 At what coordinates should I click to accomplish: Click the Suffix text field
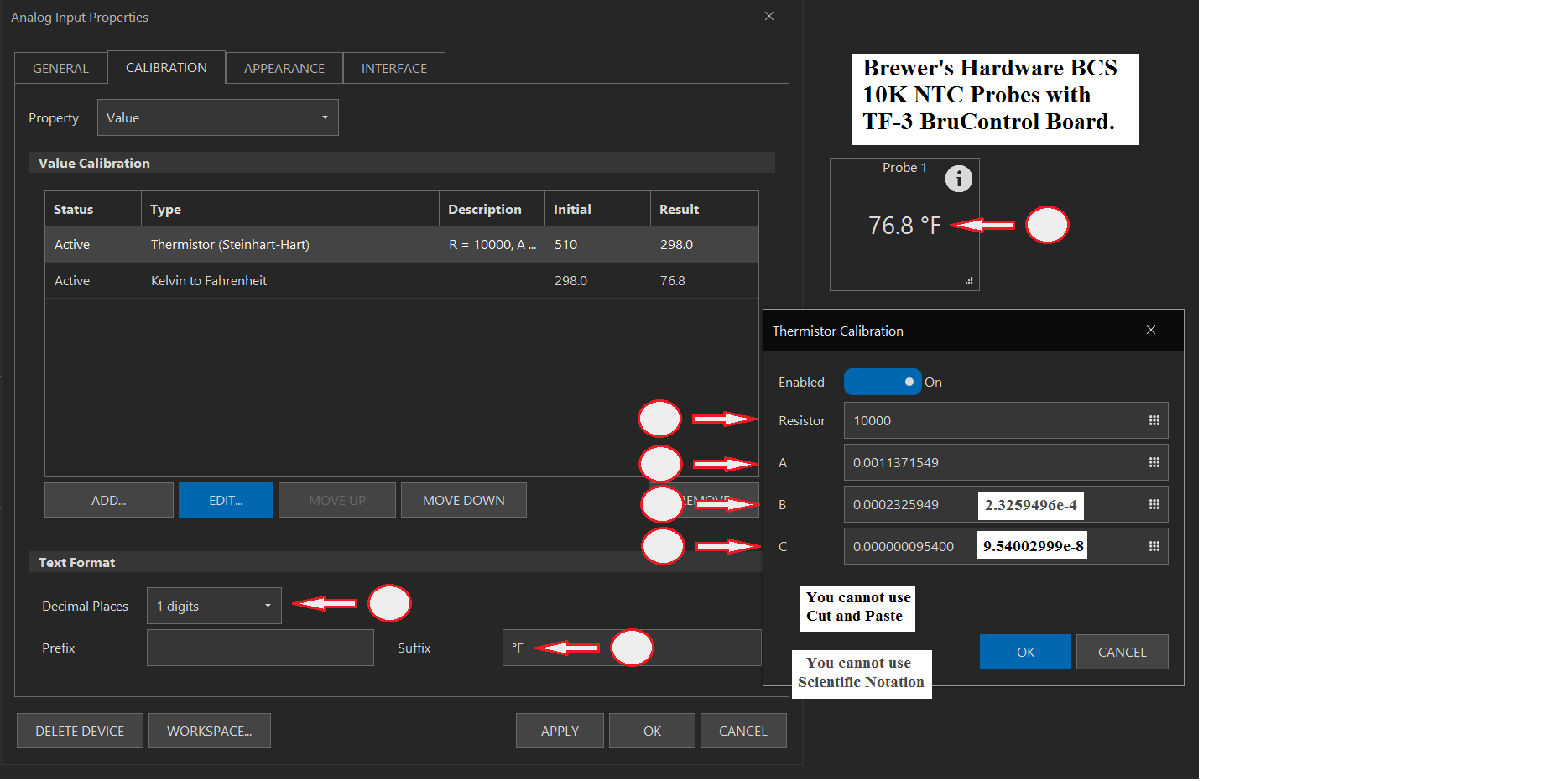tap(632, 648)
